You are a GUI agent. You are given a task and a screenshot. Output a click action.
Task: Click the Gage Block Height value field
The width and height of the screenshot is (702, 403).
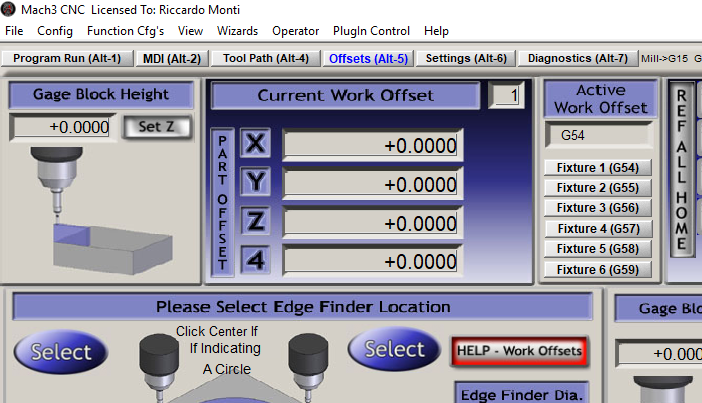[x=63, y=128]
